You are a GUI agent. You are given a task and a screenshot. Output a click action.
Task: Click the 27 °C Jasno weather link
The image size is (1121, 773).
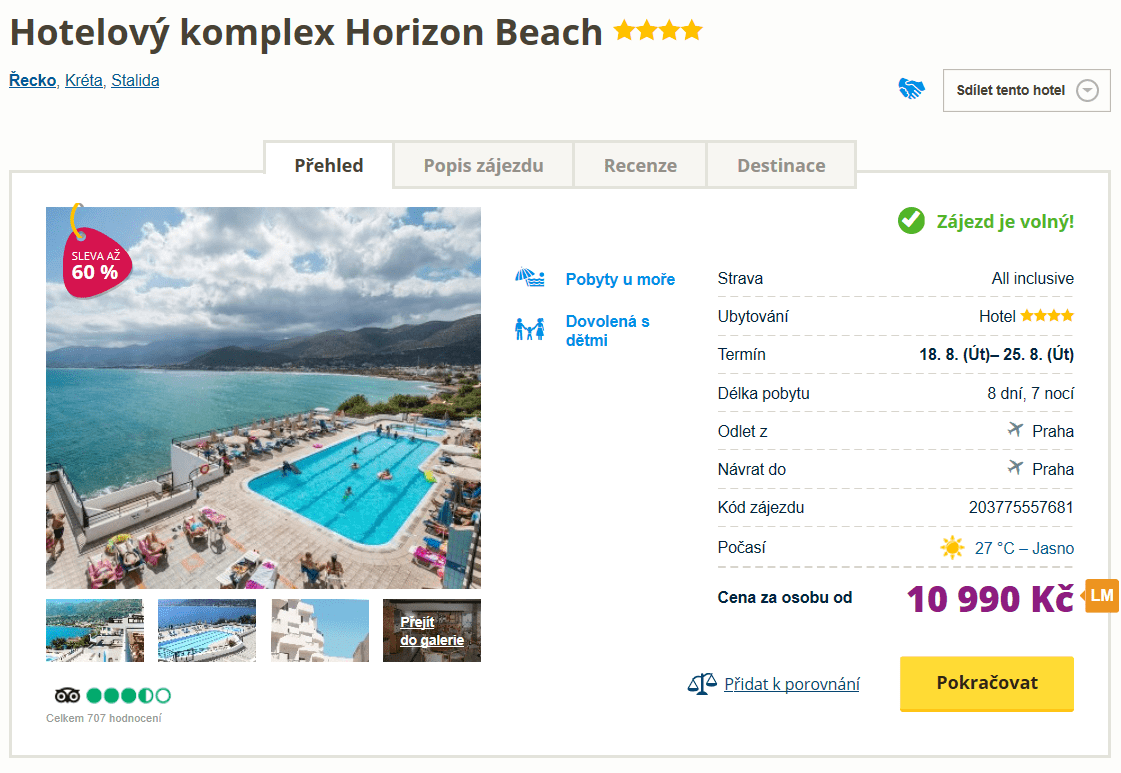click(x=1024, y=548)
